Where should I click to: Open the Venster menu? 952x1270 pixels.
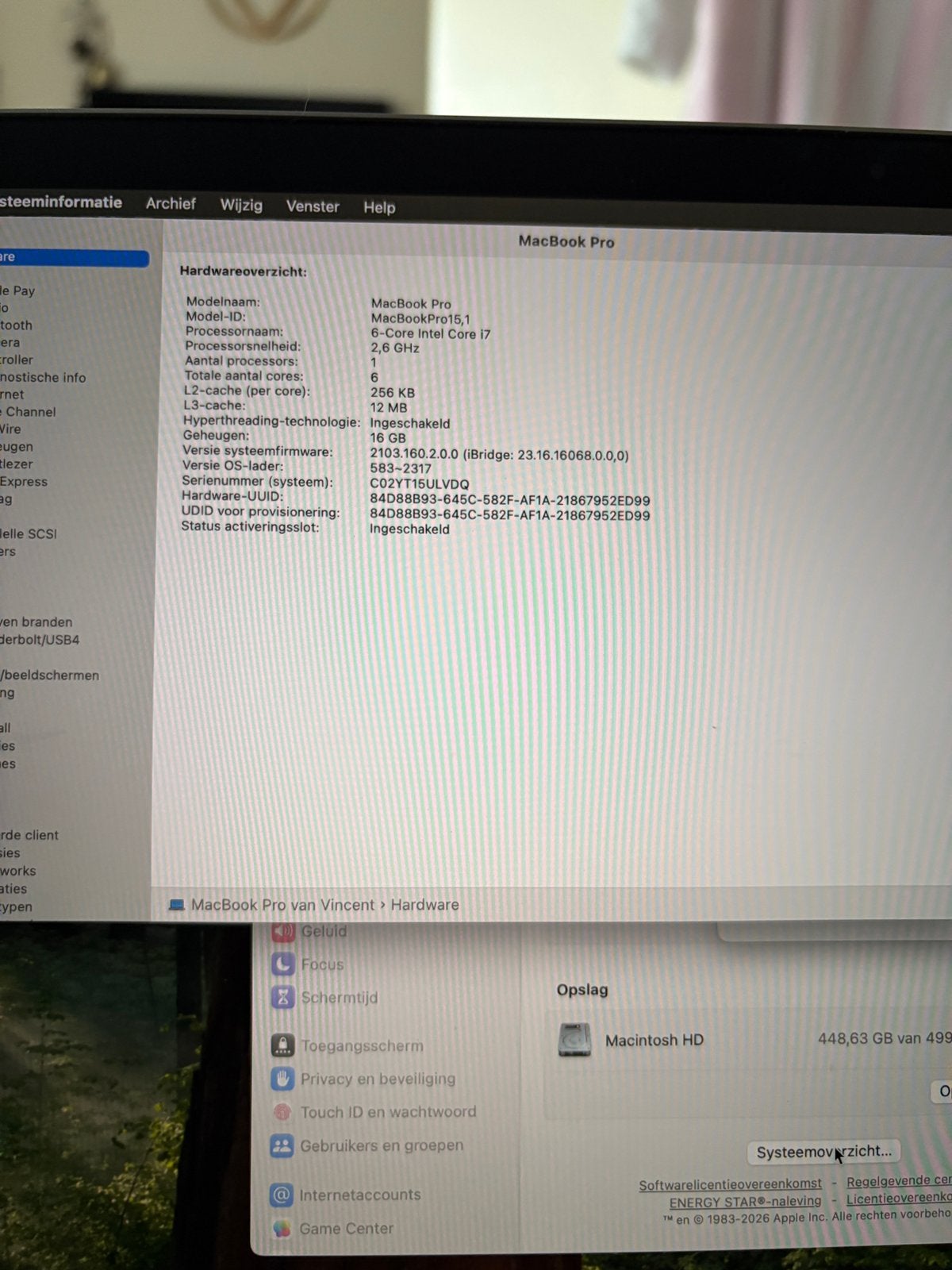click(x=313, y=206)
